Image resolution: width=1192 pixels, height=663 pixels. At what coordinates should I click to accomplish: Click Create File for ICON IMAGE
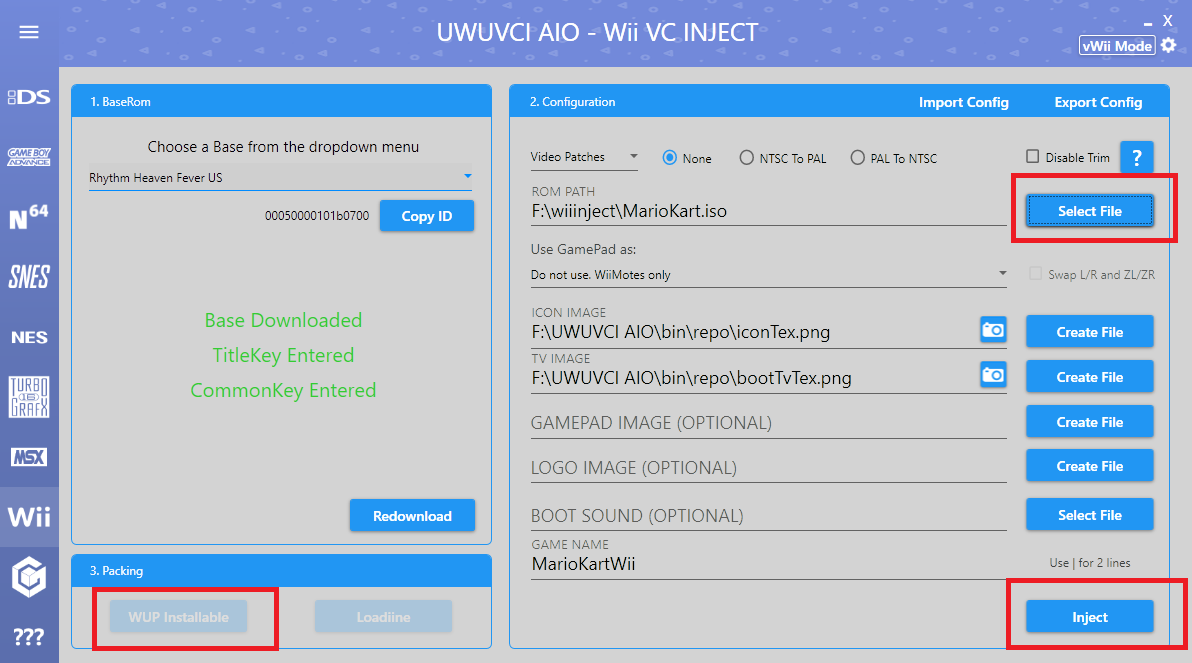point(1089,332)
